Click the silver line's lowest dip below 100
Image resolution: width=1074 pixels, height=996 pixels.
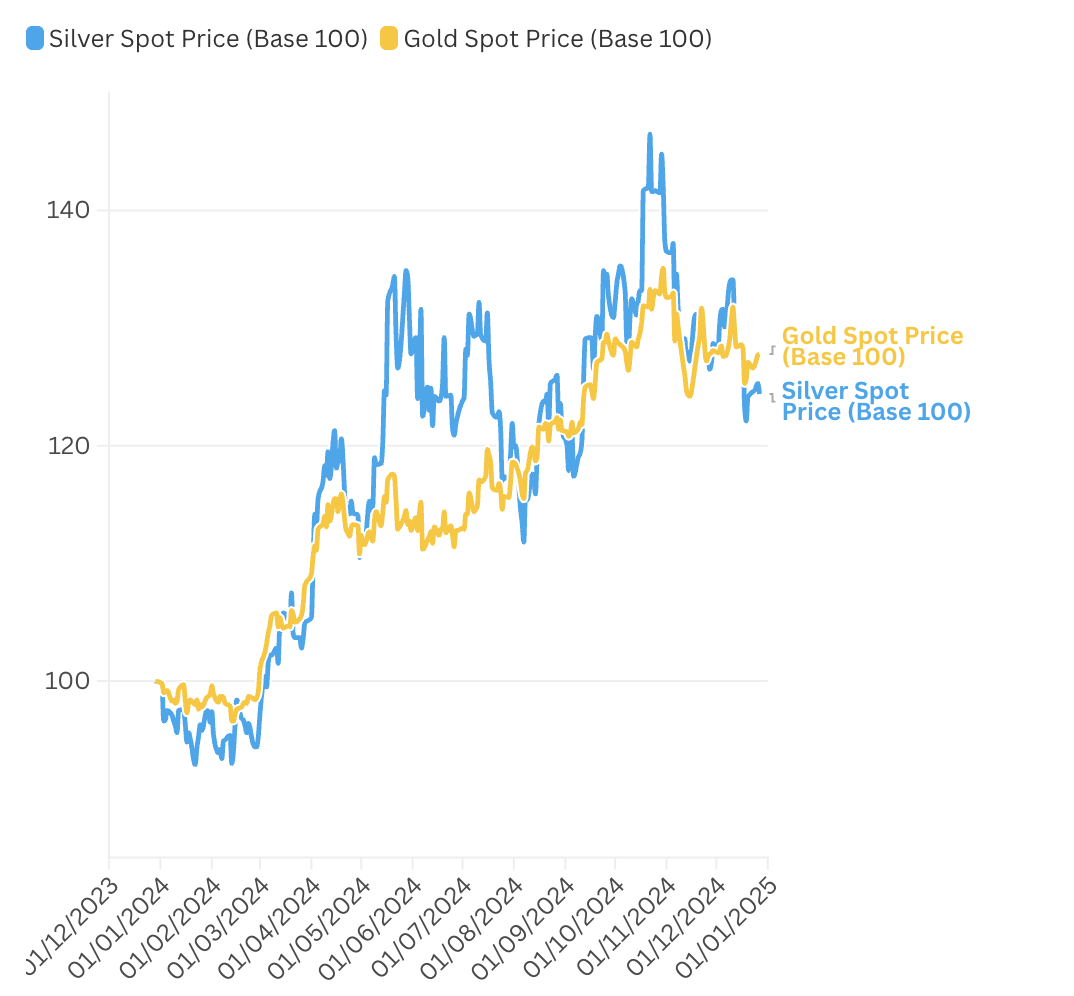click(x=195, y=762)
